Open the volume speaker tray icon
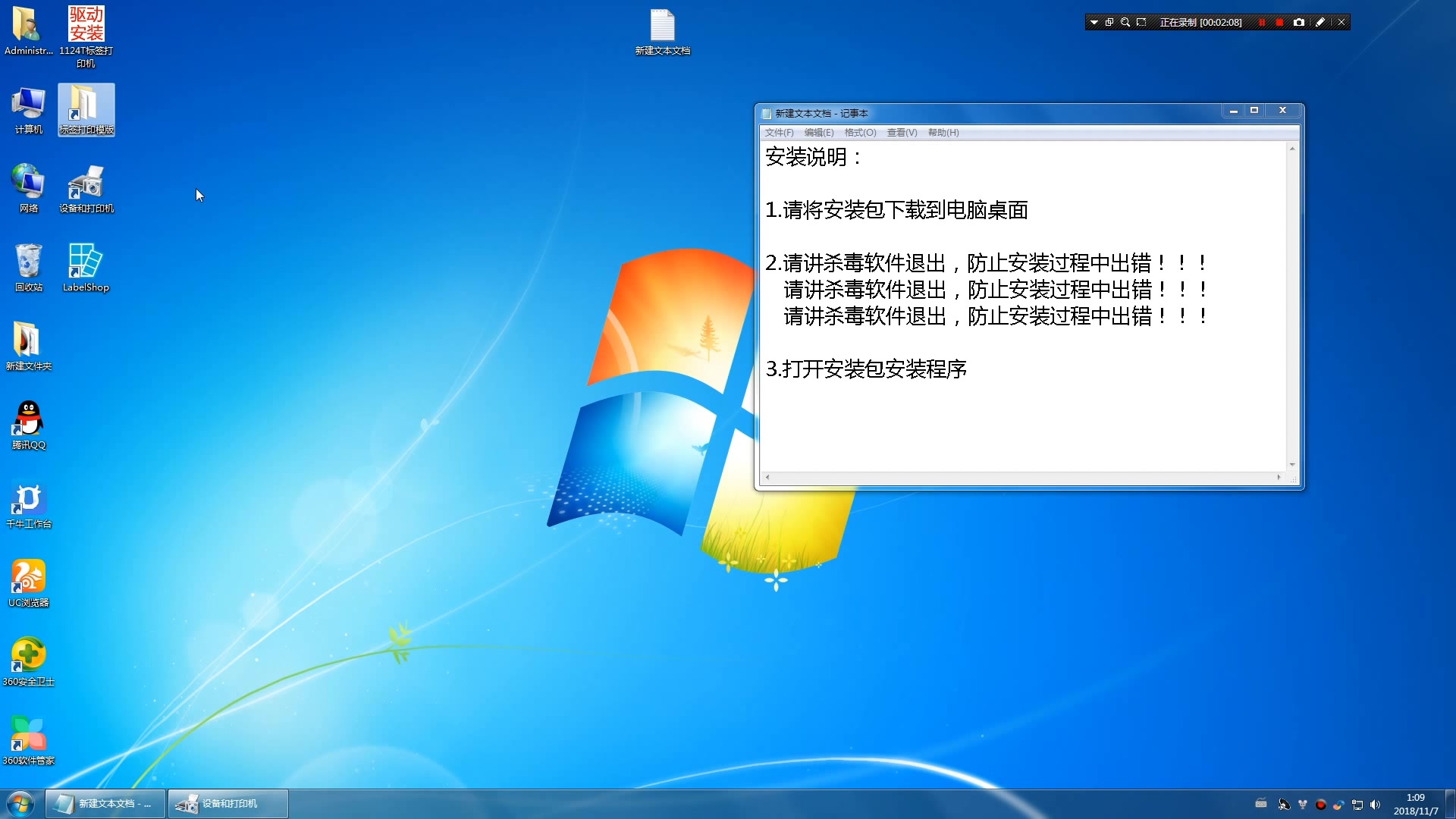 tap(1376, 805)
